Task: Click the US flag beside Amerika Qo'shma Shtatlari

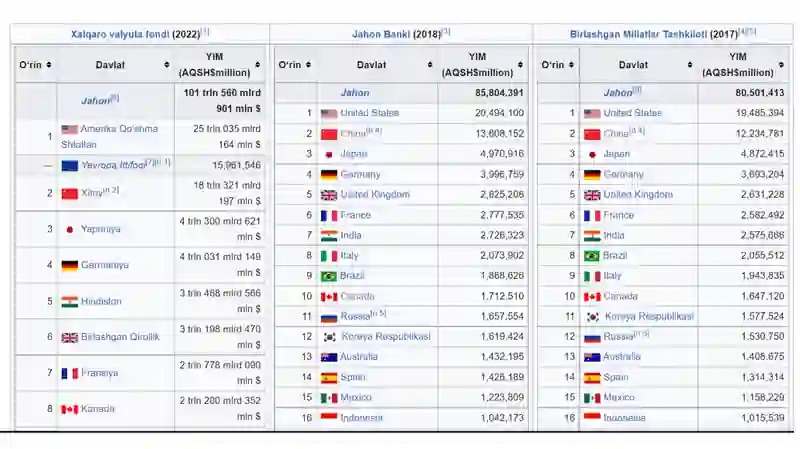Action: click(69, 130)
